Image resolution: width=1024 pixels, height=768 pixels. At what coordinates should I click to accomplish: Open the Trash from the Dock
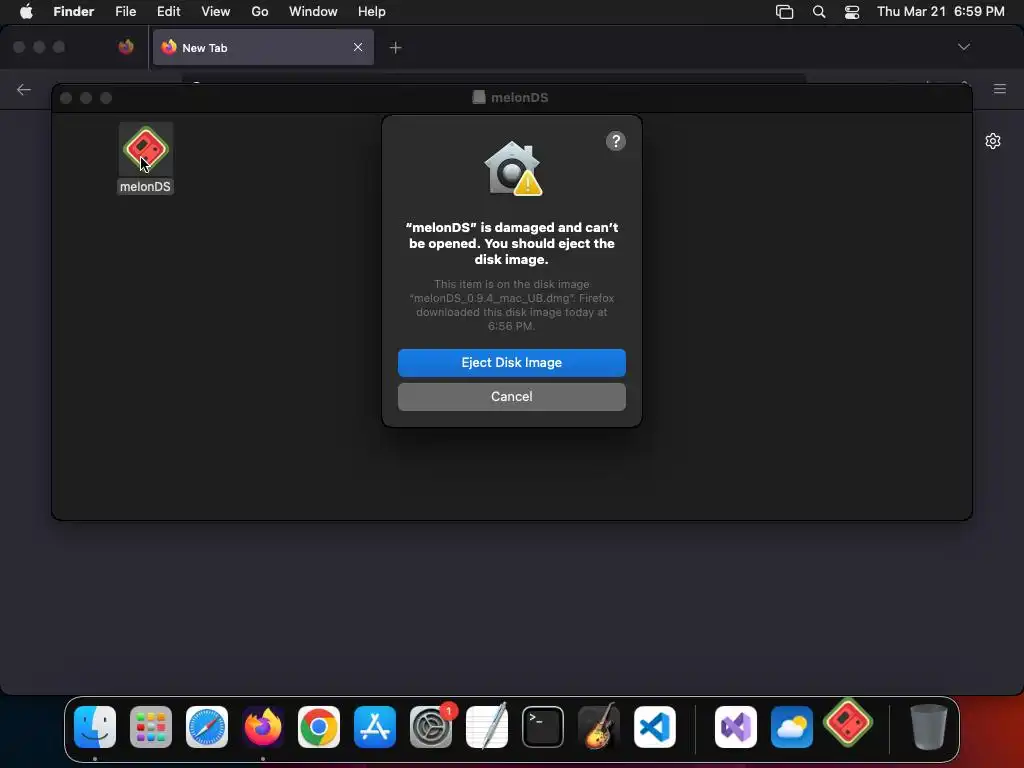tap(929, 727)
